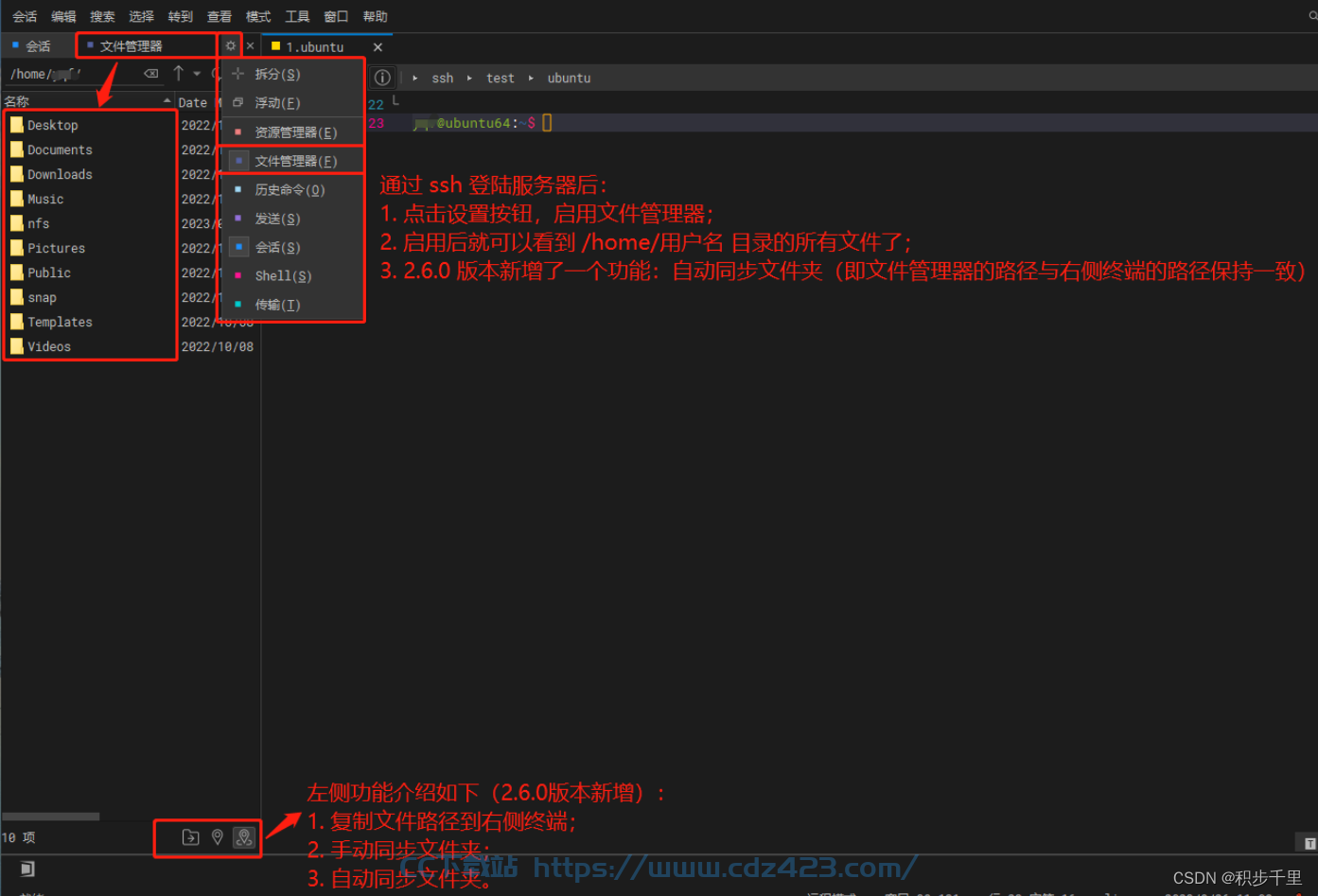The width and height of the screenshot is (1318, 896).
Task: Open the dropdown next to the up arrow
Action: tap(197, 74)
